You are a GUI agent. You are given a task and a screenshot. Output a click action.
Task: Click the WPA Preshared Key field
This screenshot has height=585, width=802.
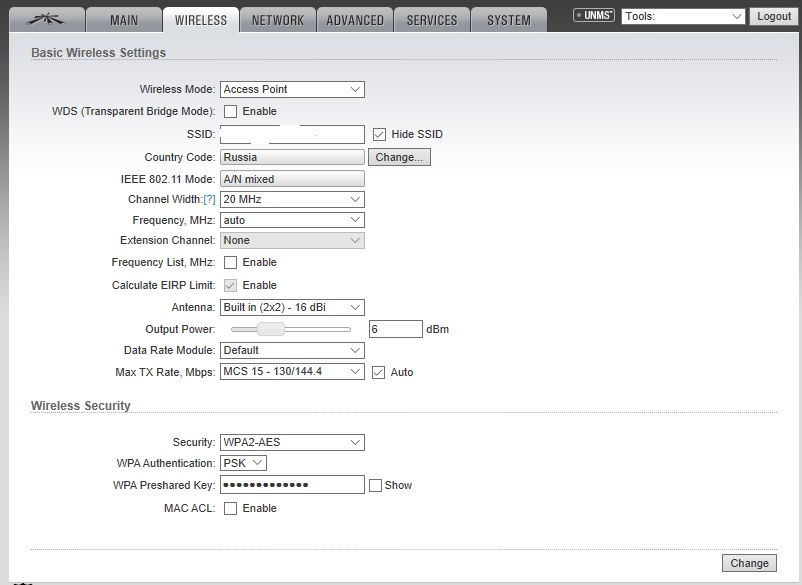point(292,485)
